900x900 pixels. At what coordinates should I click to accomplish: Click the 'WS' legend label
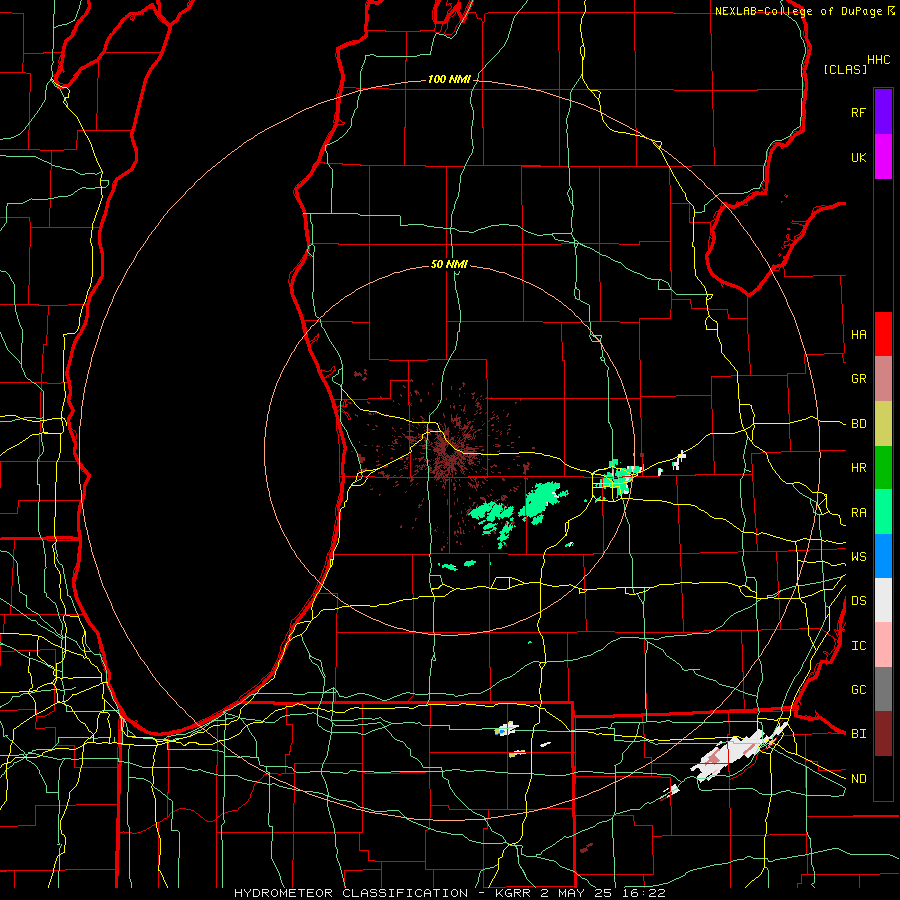858,557
